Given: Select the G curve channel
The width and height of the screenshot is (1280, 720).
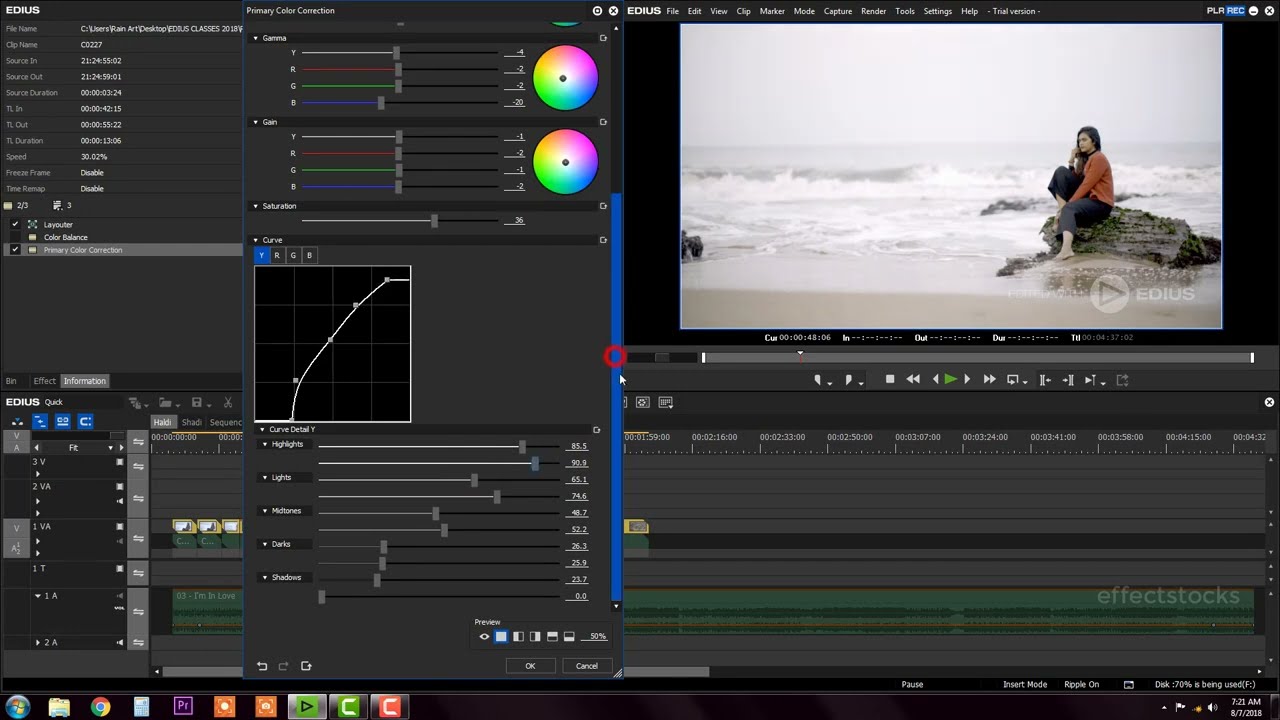Looking at the screenshot, I should (293, 256).
